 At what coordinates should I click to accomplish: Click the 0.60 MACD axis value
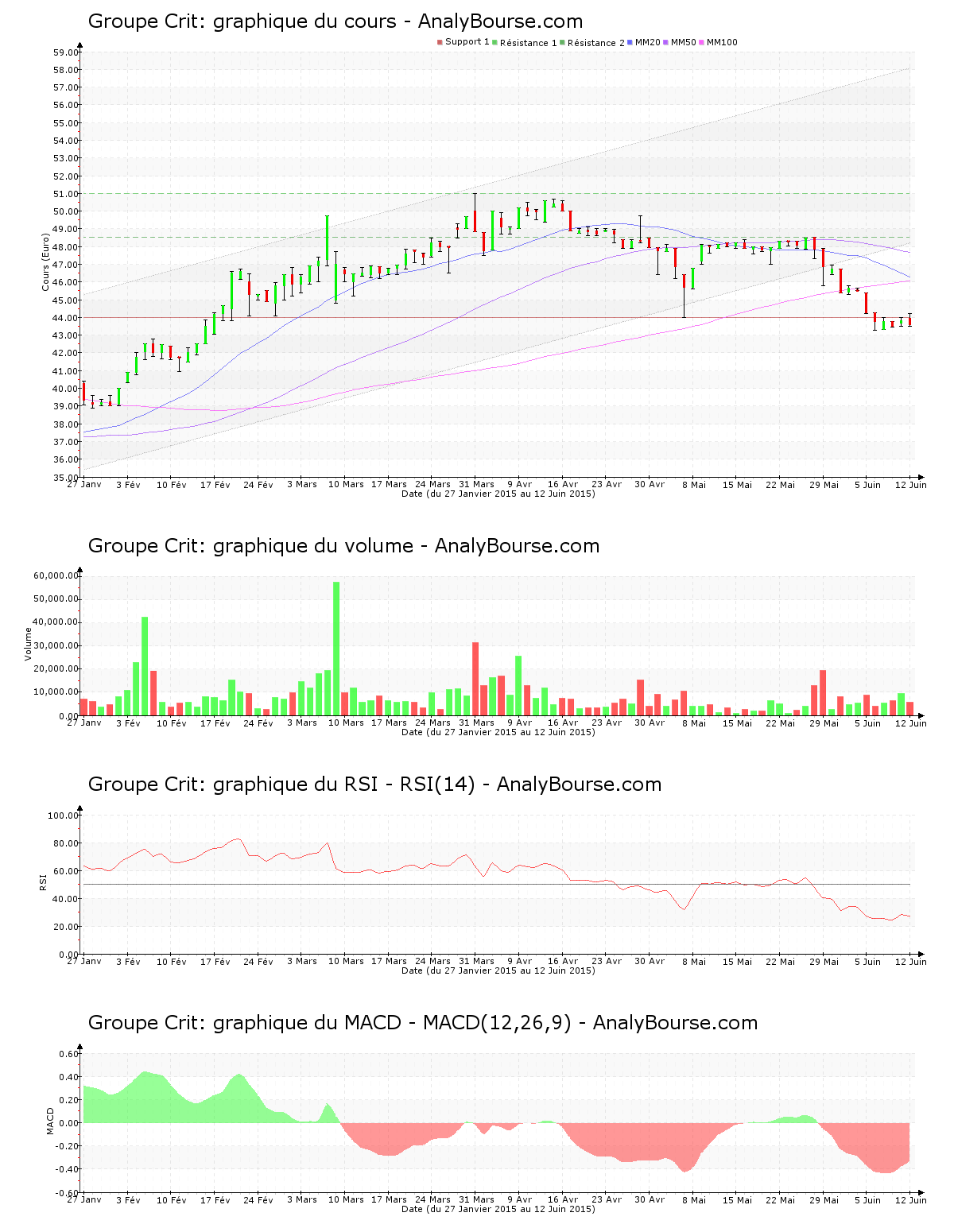point(69,1054)
